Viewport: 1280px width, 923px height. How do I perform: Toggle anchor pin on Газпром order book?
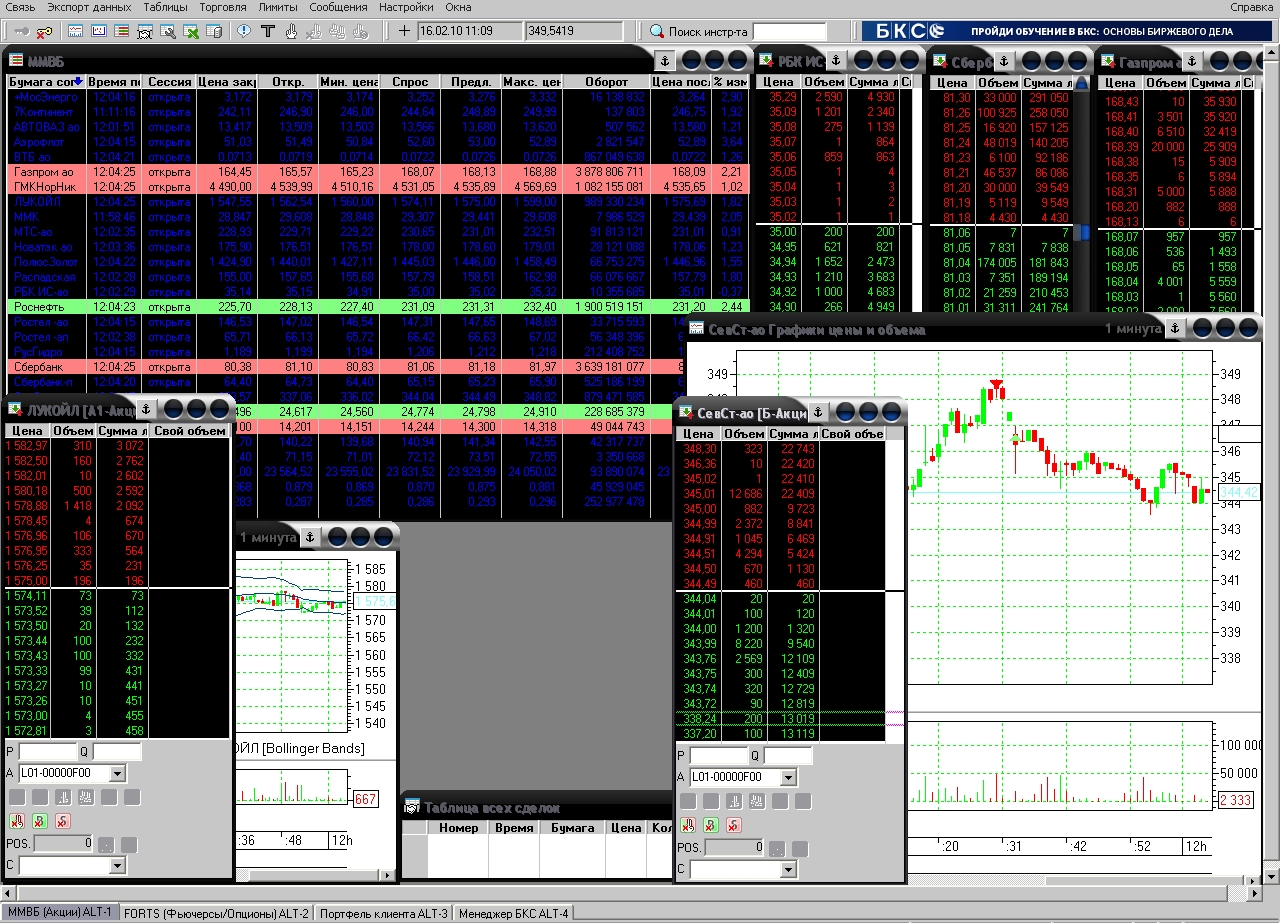(1191, 60)
